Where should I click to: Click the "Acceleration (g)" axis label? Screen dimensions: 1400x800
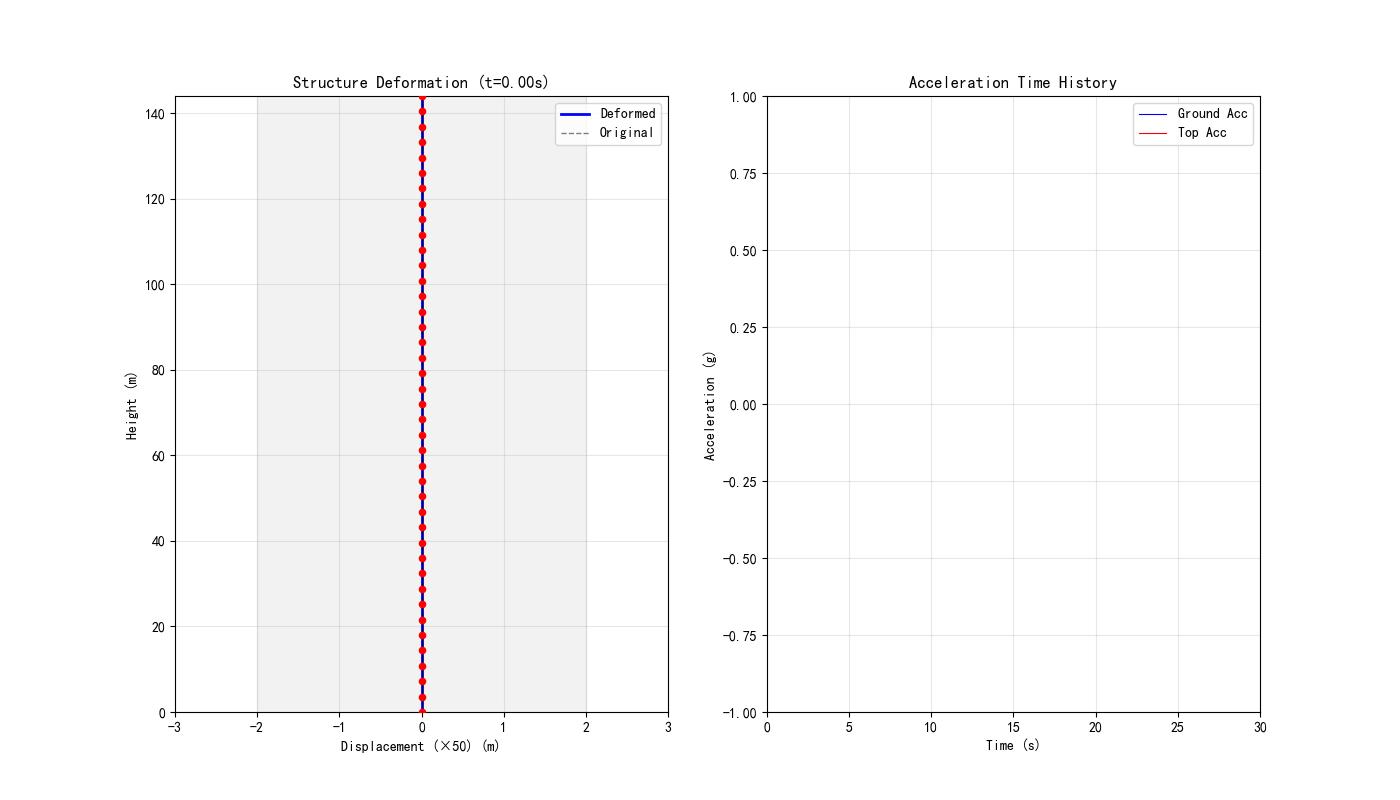pos(710,405)
